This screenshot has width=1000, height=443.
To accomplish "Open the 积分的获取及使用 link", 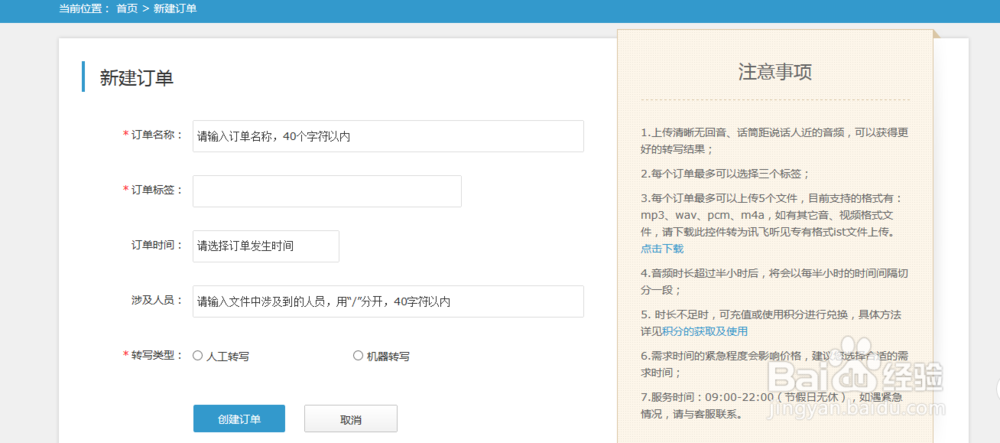I will (705, 331).
